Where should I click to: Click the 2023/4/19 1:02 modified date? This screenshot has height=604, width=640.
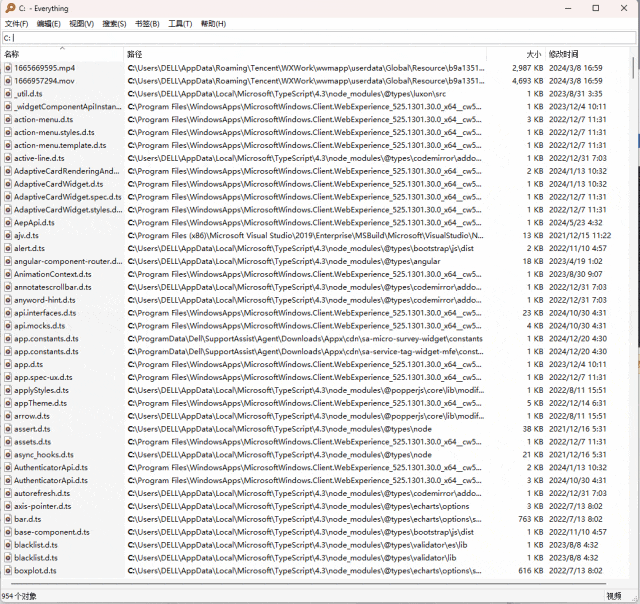coord(576,261)
